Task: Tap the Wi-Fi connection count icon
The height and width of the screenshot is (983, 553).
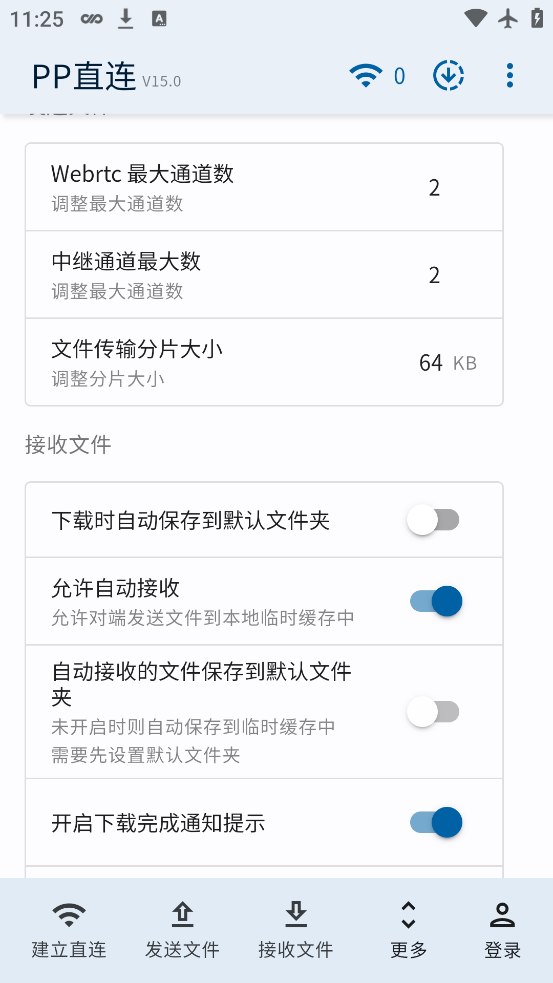Action: pos(366,76)
